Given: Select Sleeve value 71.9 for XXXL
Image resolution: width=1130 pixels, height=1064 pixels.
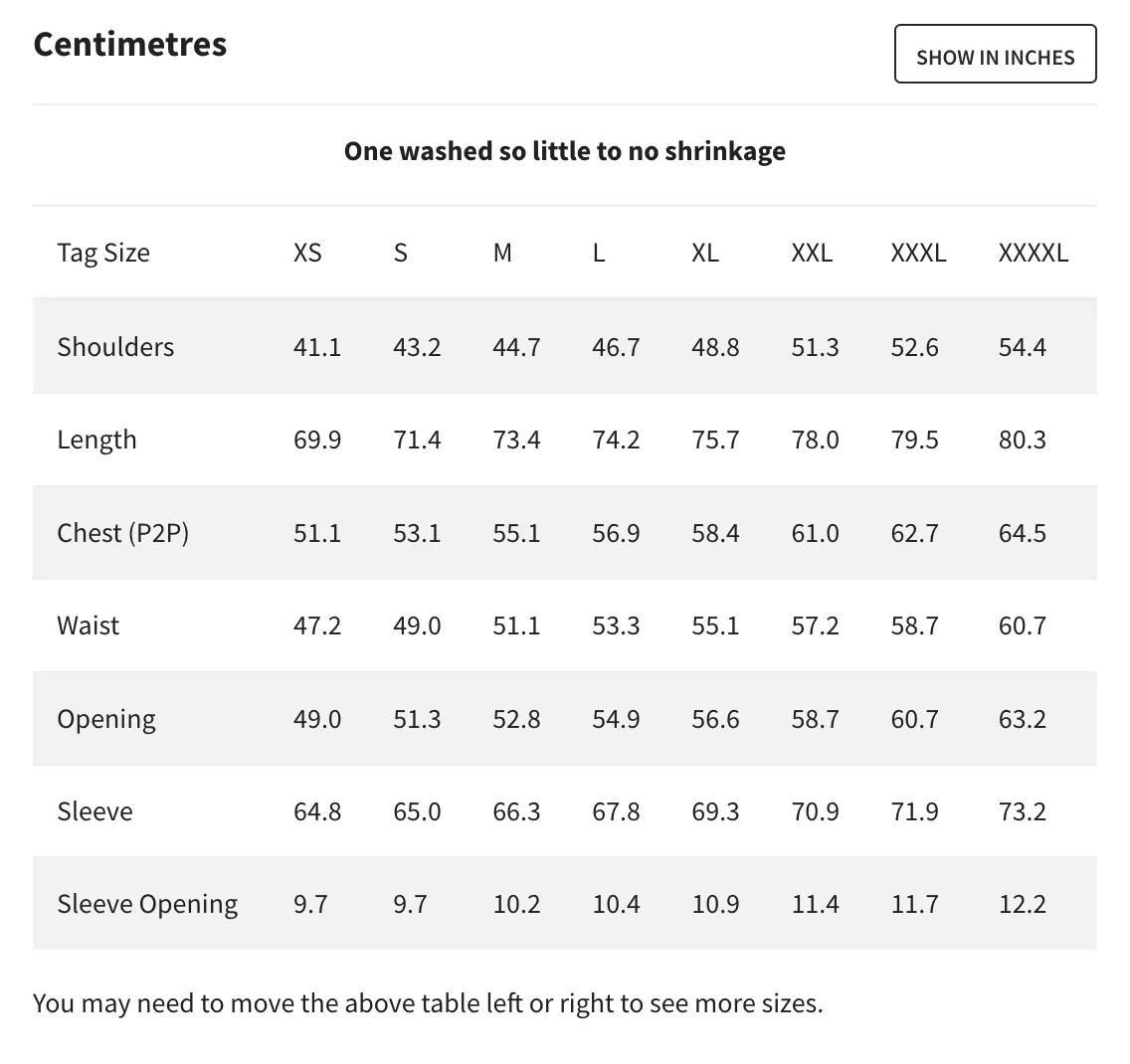Looking at the screenshot, I should tap(914, 811).
